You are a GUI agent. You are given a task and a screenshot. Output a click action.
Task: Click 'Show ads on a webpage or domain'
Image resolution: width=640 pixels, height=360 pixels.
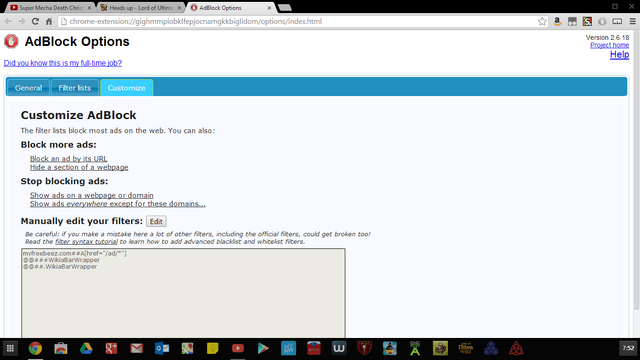click(91, 195)
